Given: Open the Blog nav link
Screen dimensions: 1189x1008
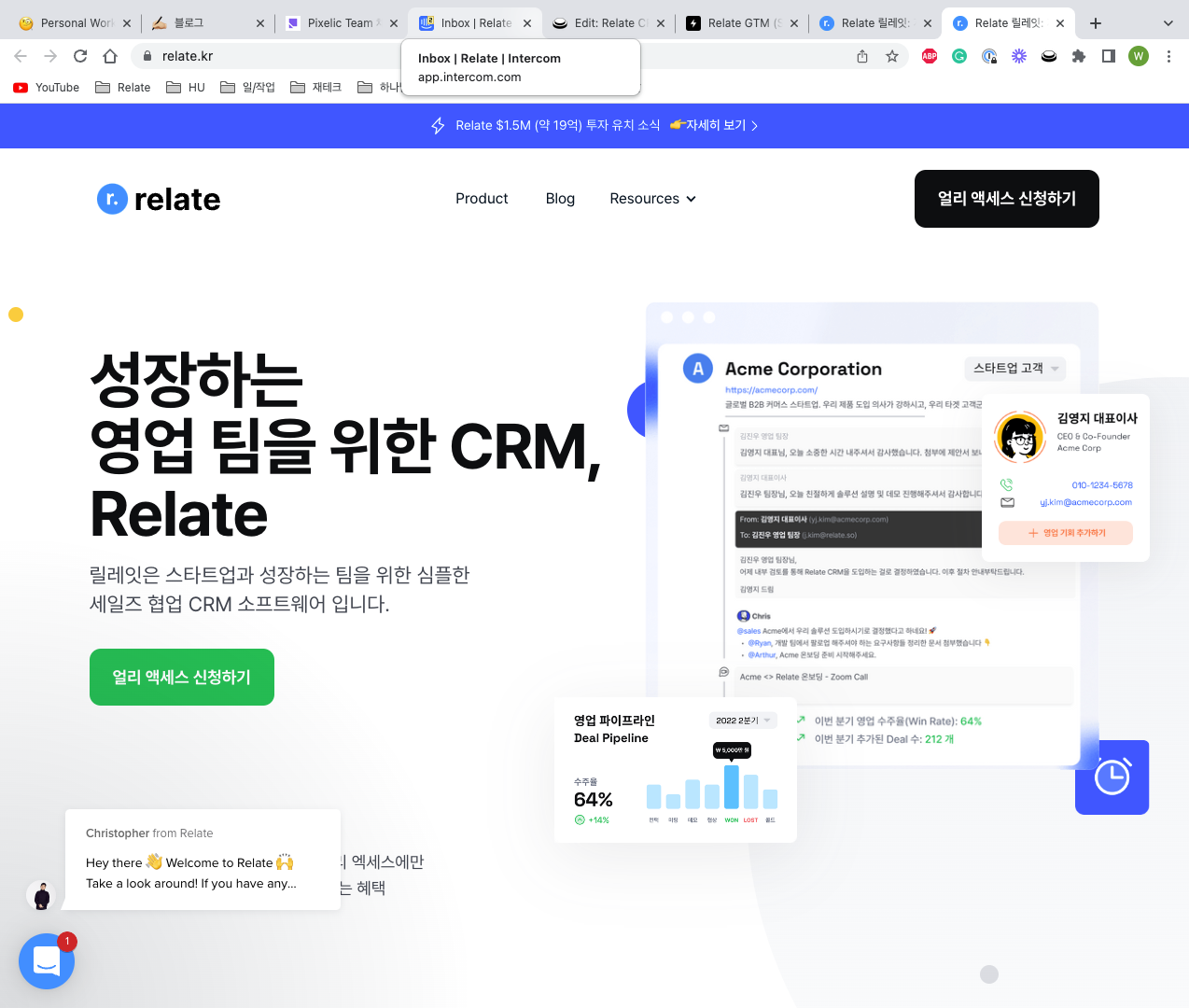Looking at the screenshot, I should click(560, 199).
